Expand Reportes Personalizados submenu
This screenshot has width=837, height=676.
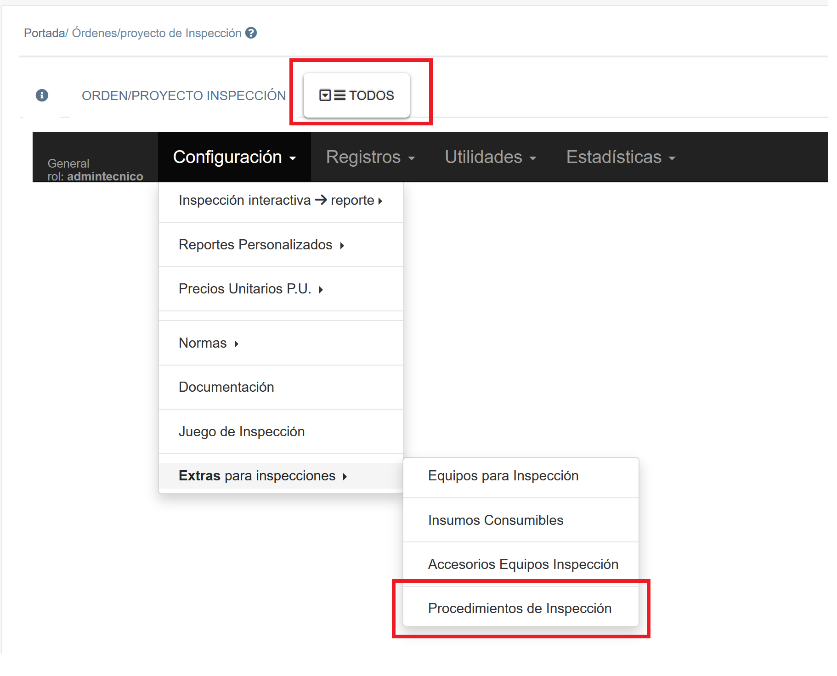click(x=261, y=245)
